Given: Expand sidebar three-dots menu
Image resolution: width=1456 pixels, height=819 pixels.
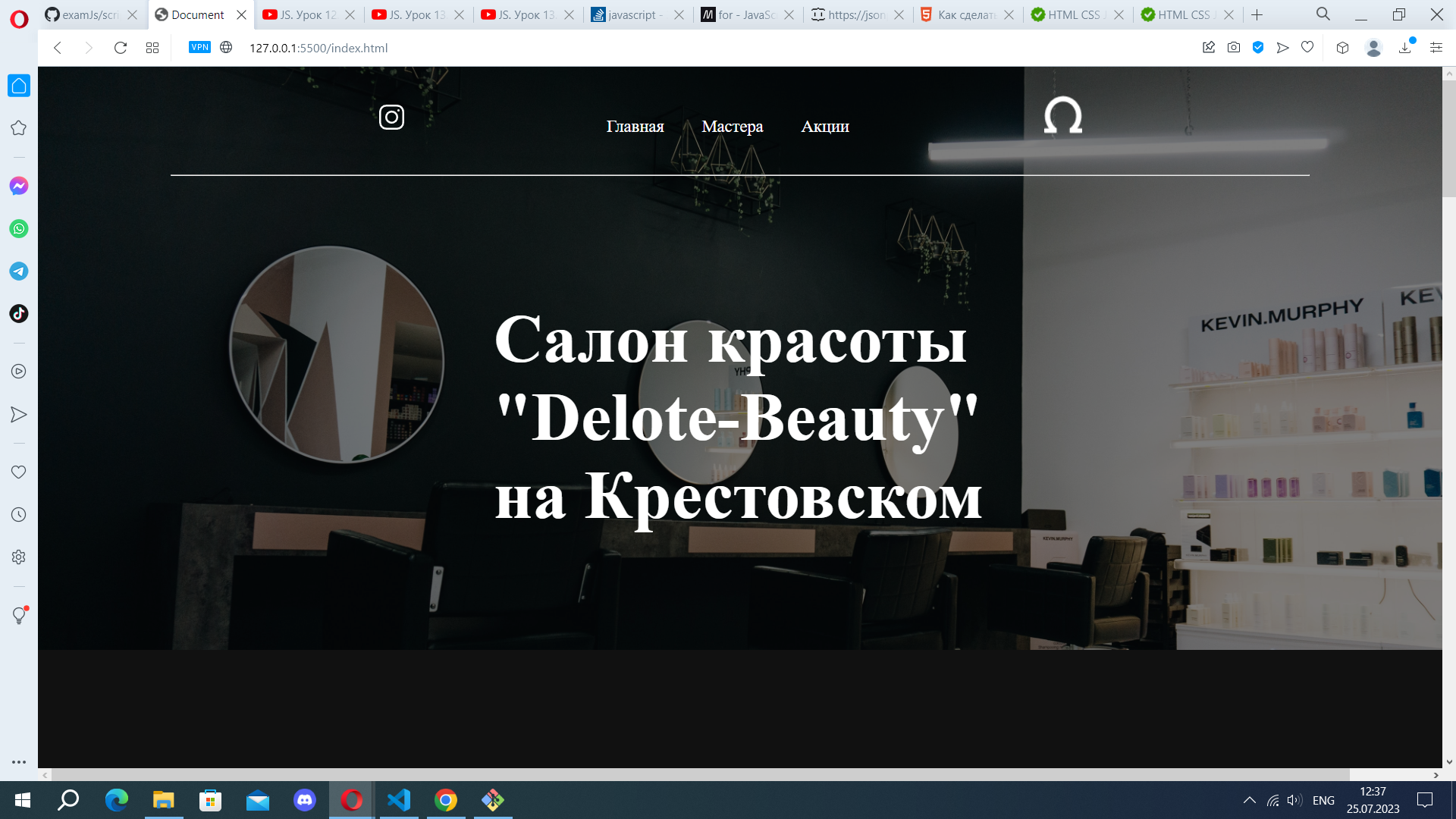Looking at the screenshot, I should point(19,761).
